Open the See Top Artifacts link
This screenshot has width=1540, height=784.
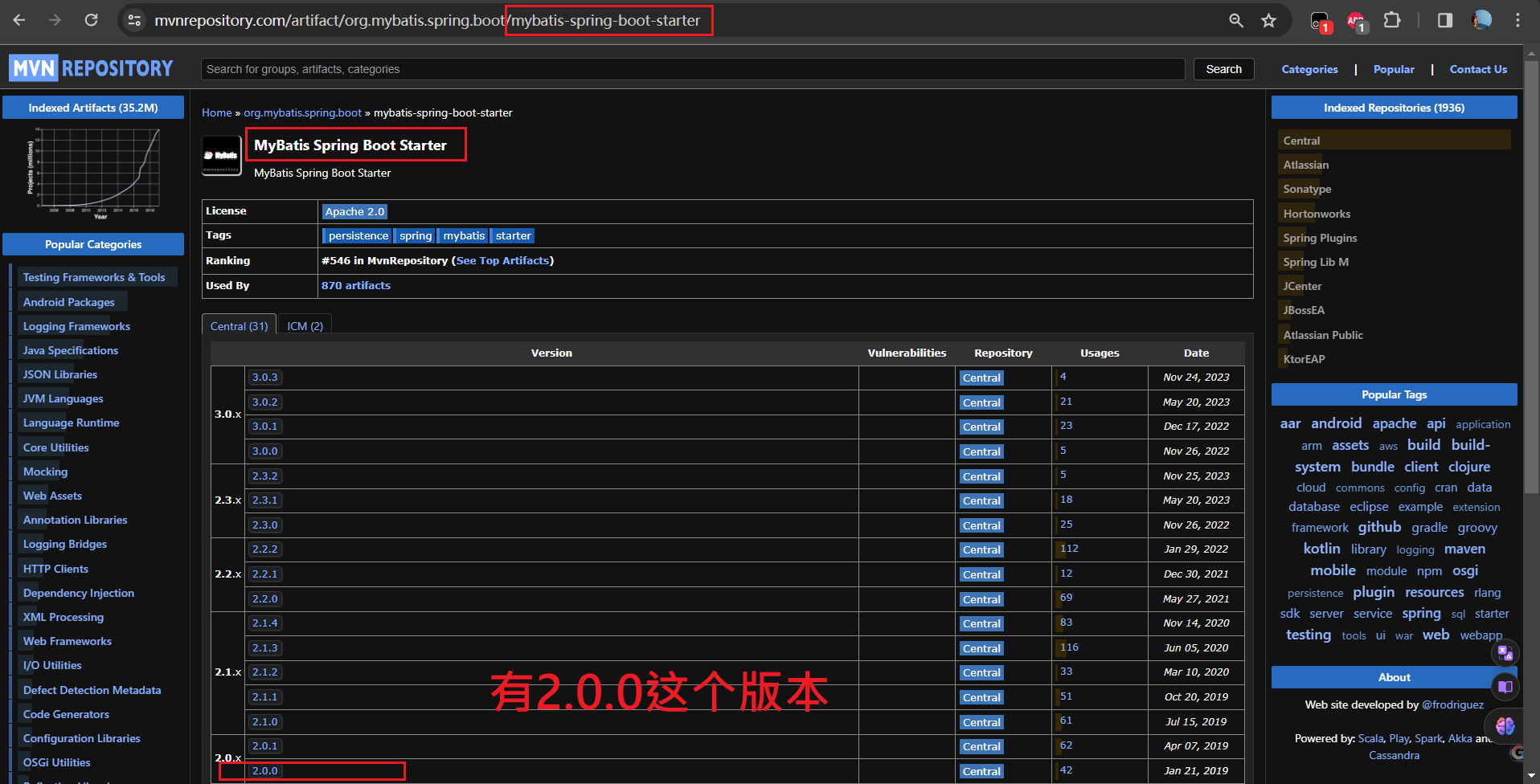pos(502,260)
